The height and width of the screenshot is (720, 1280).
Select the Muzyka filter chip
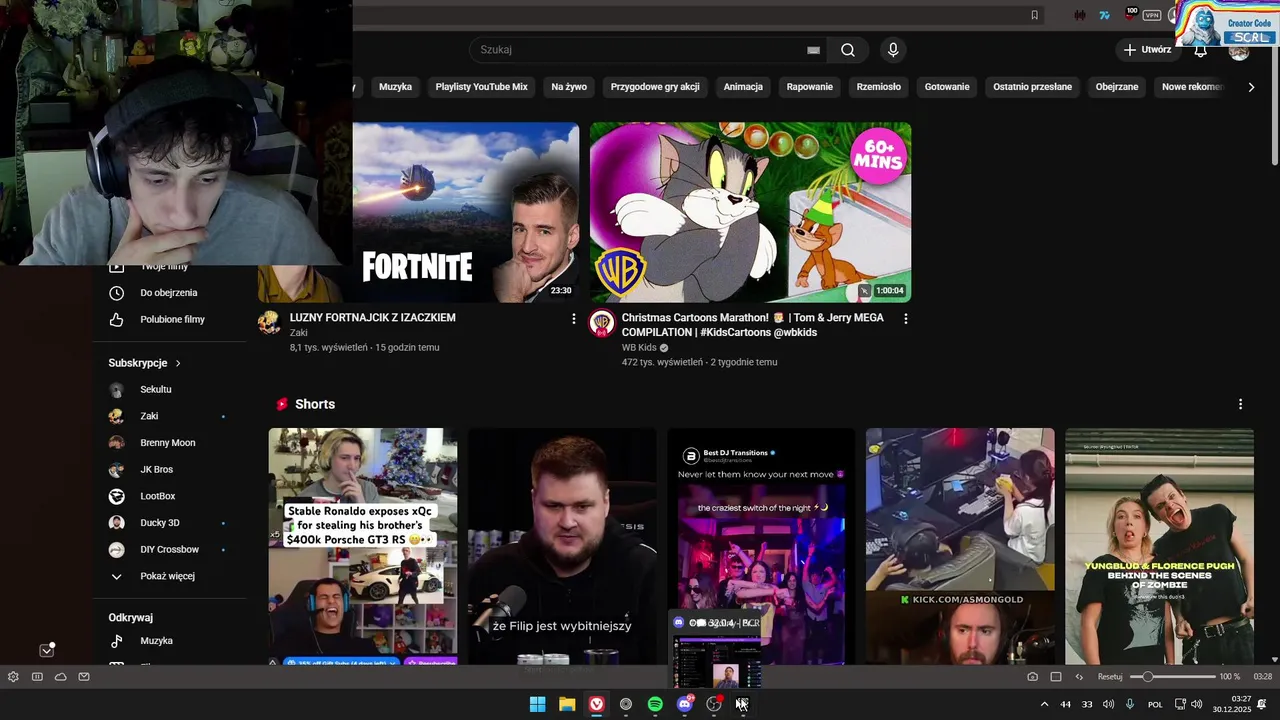pos(396,87)
